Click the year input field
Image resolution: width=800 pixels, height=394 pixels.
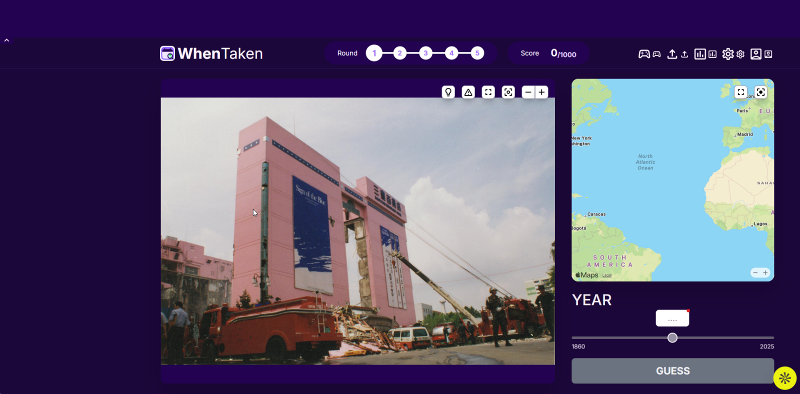coord(672,318)
